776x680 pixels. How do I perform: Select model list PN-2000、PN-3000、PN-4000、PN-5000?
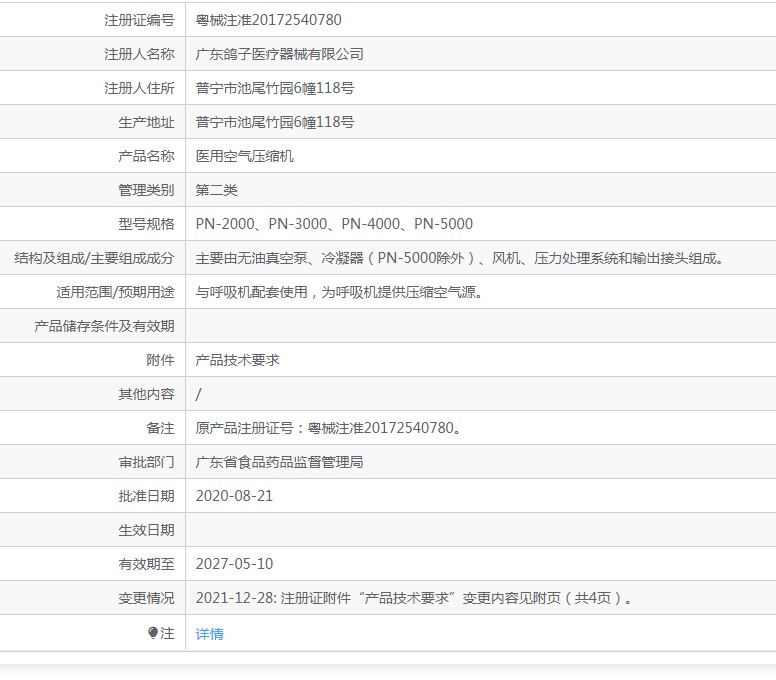click(x=334, y=224)
